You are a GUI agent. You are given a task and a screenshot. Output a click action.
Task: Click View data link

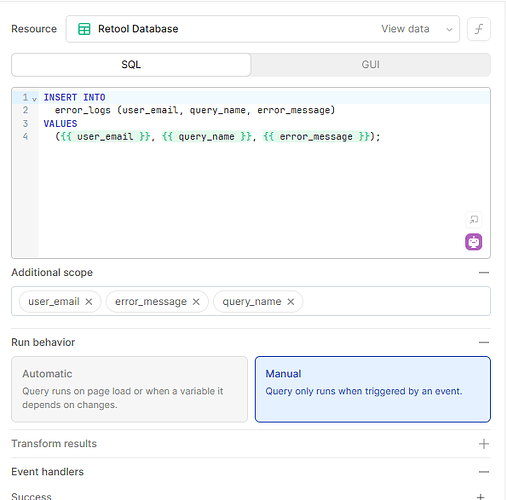coord(405,29)
